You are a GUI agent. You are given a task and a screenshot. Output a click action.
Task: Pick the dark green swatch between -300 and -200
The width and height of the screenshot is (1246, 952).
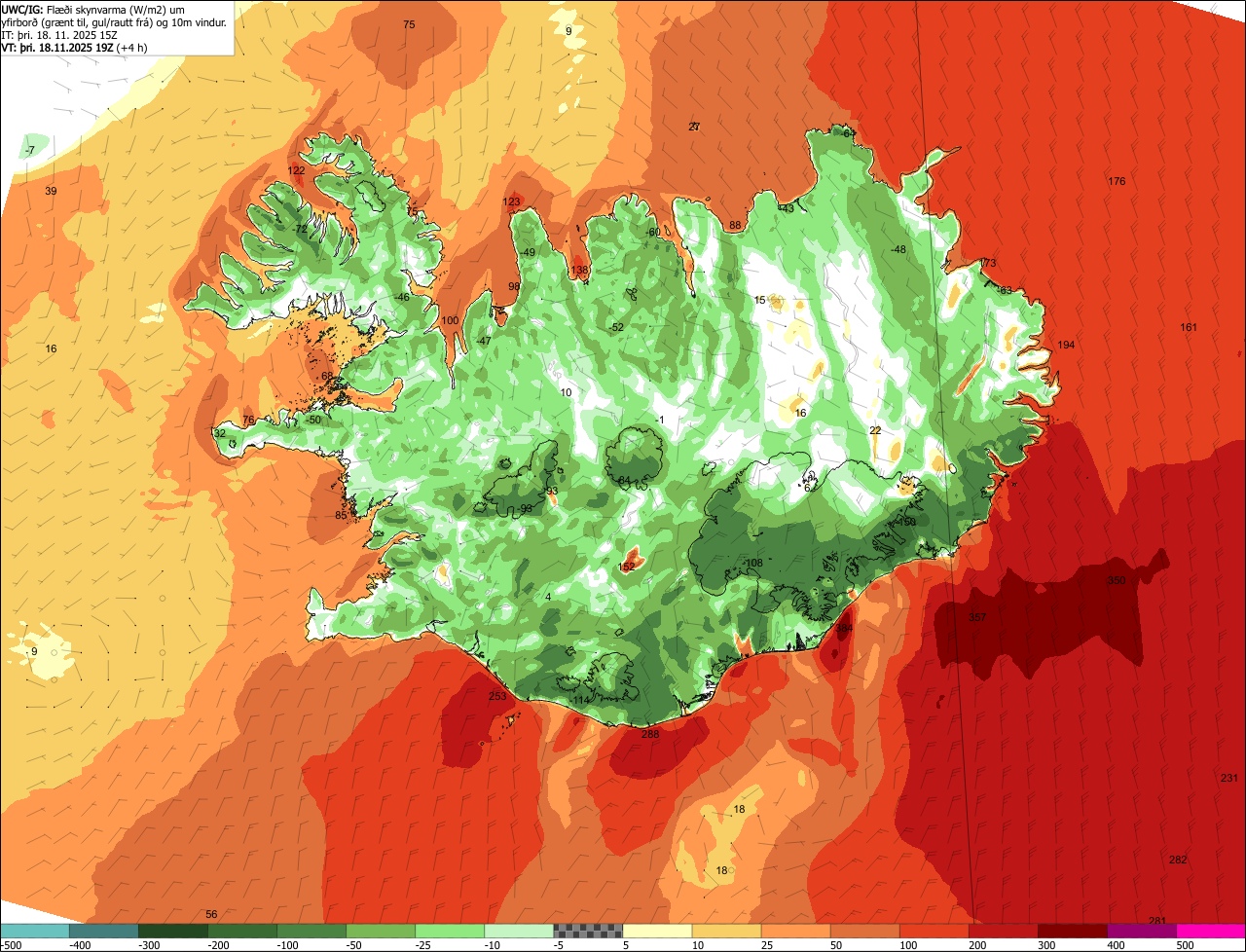tap(173, 931)
